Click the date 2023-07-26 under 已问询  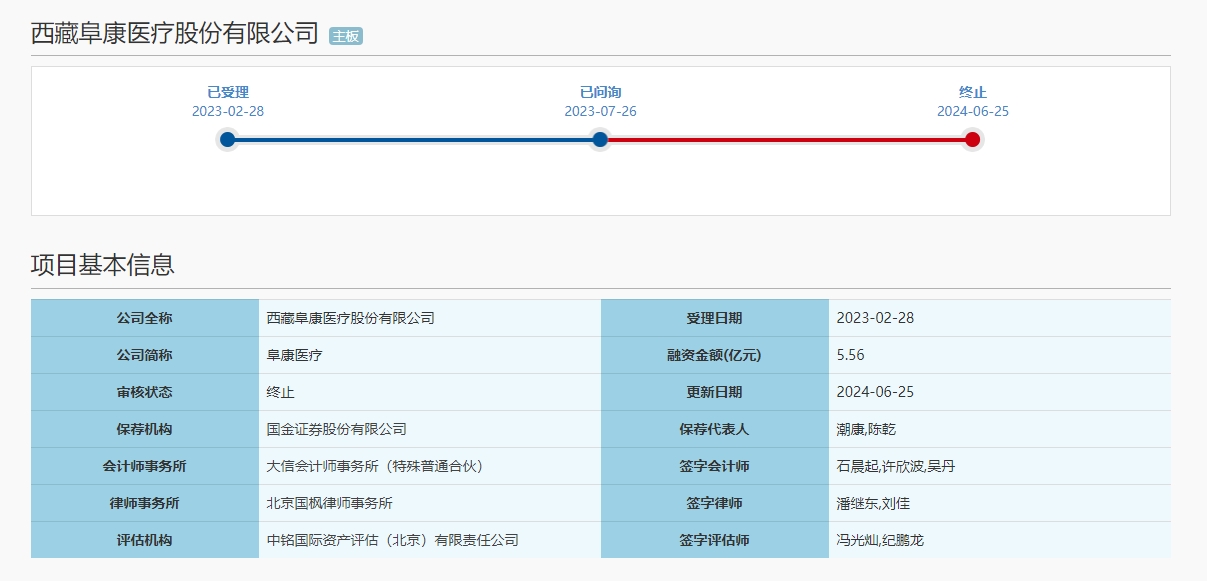pyautogui.click(x=600, y=111)
